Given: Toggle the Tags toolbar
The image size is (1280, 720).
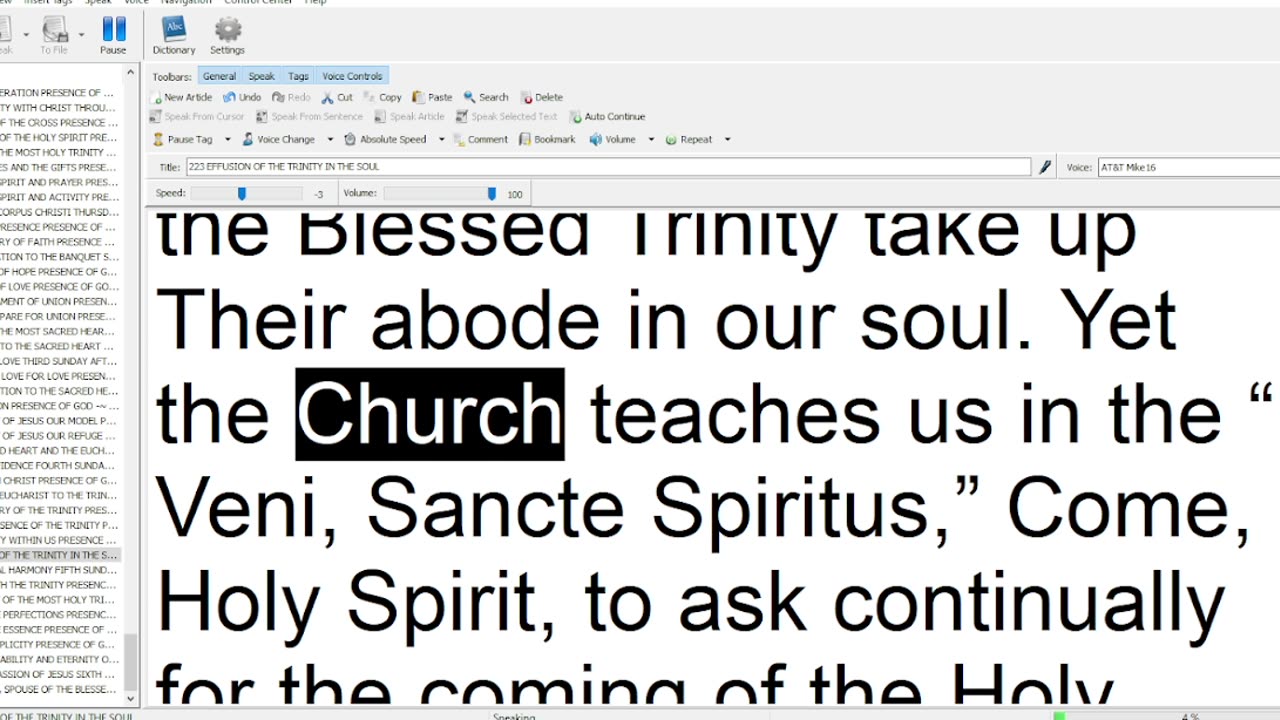Looking at the screenshot, I should coord(298,76).
